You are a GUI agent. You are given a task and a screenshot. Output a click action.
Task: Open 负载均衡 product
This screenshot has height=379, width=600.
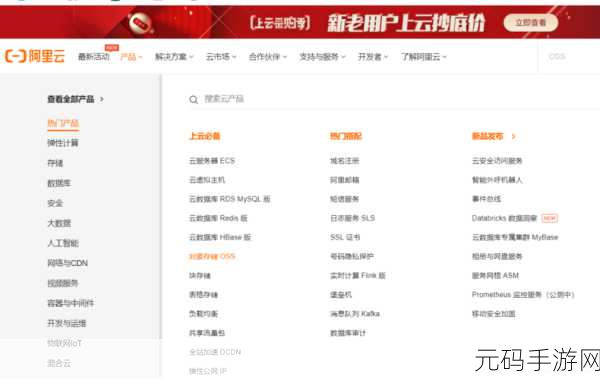coord(203,314)
